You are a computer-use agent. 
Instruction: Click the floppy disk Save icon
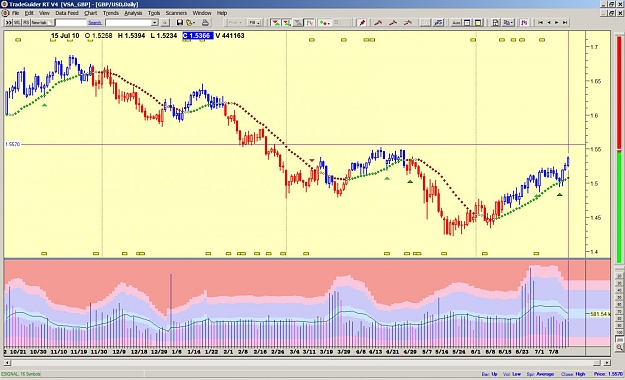180,23
